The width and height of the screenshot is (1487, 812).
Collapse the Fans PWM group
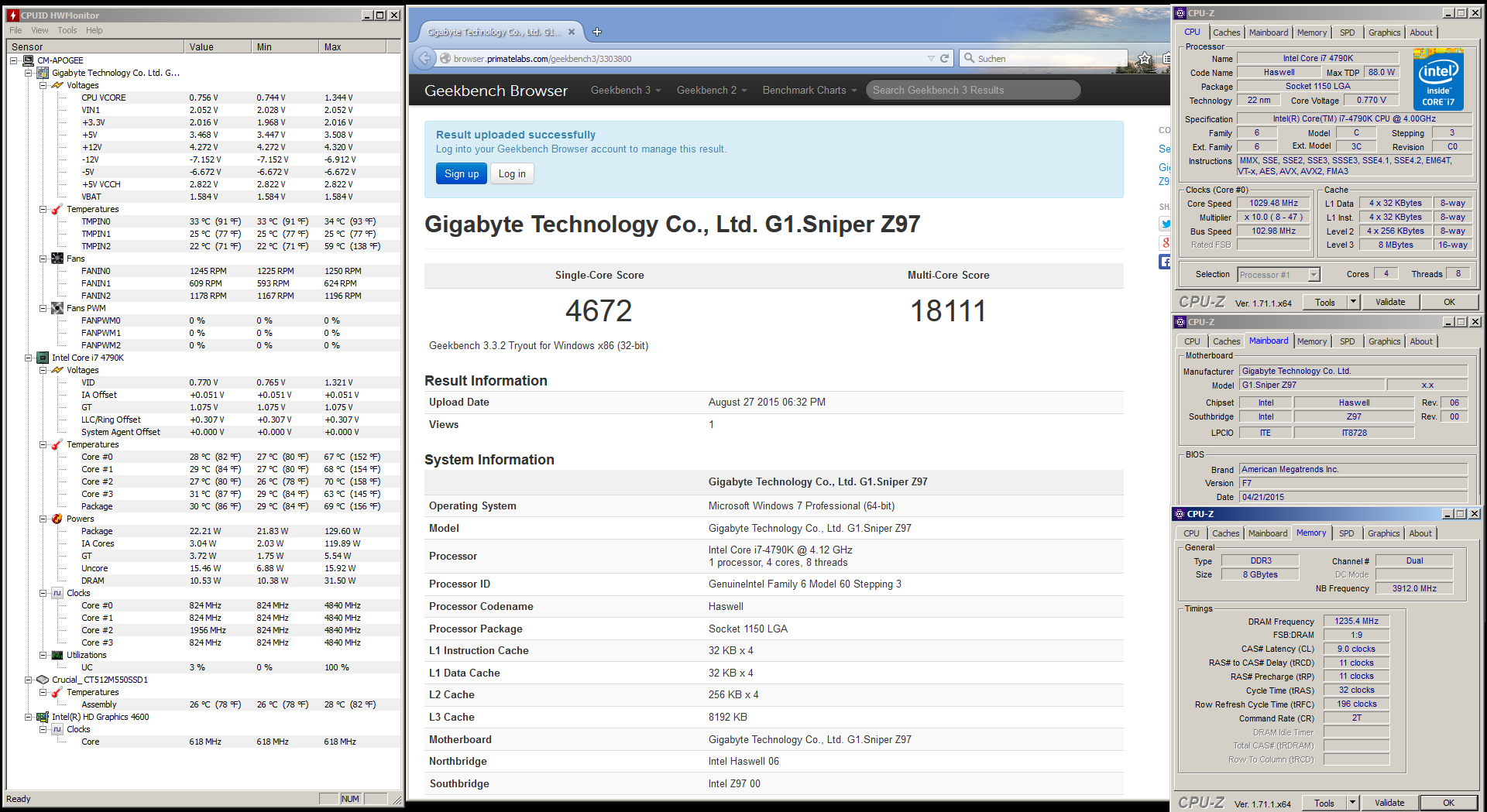point(43,308)
